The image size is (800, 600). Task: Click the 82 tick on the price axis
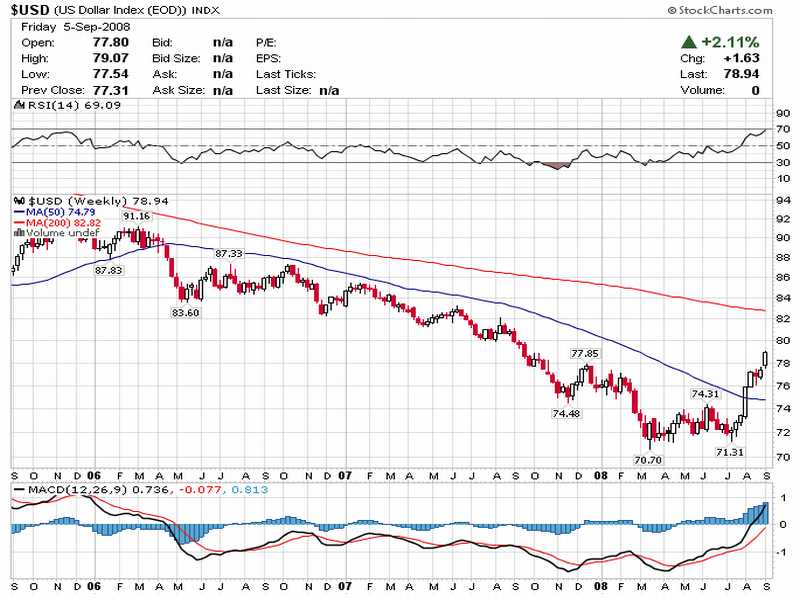783,318
